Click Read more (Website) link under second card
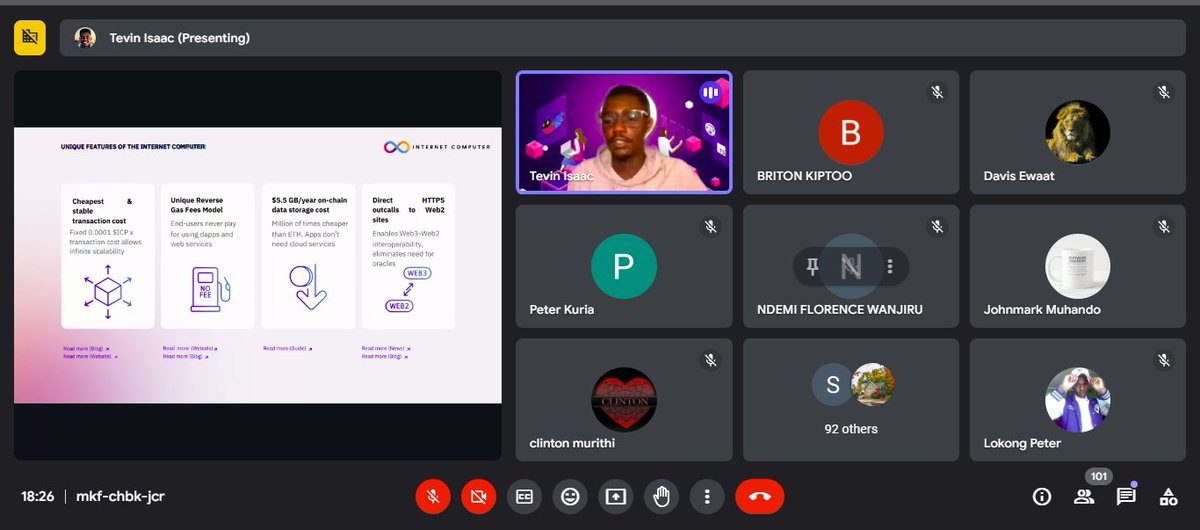Screen dimensions: 1200x530 (191, 349)
